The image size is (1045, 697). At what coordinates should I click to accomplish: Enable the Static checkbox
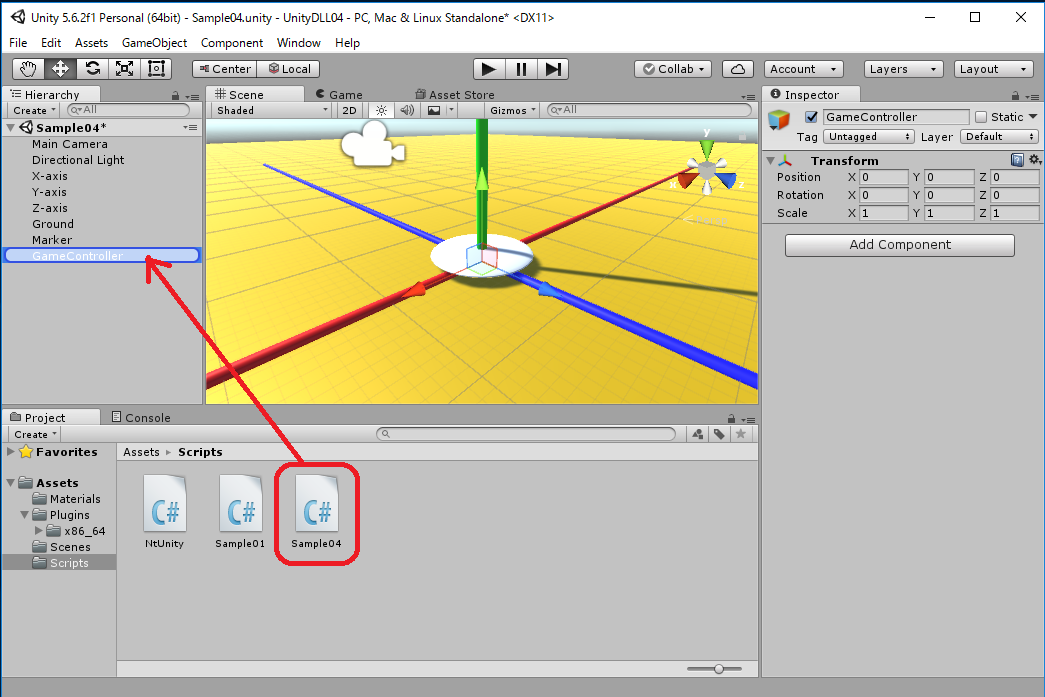pos(981,117)
